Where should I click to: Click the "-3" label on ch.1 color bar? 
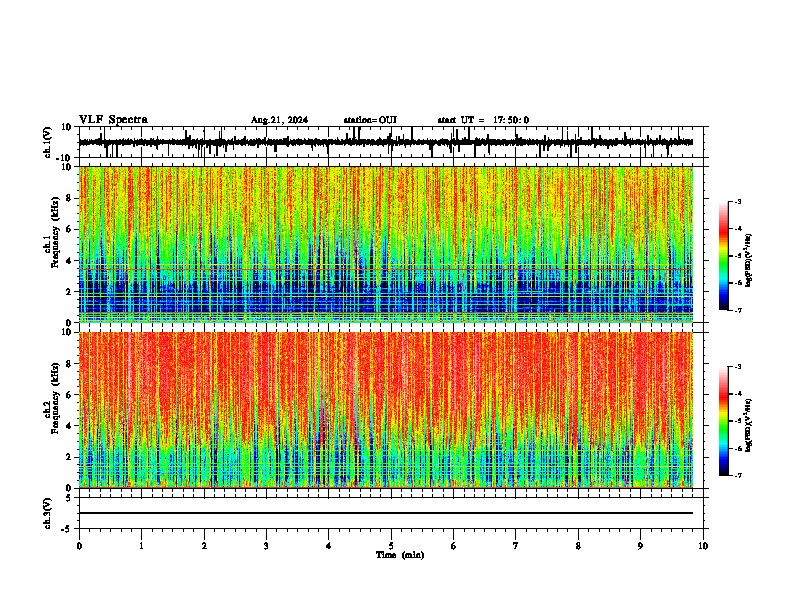737,201
